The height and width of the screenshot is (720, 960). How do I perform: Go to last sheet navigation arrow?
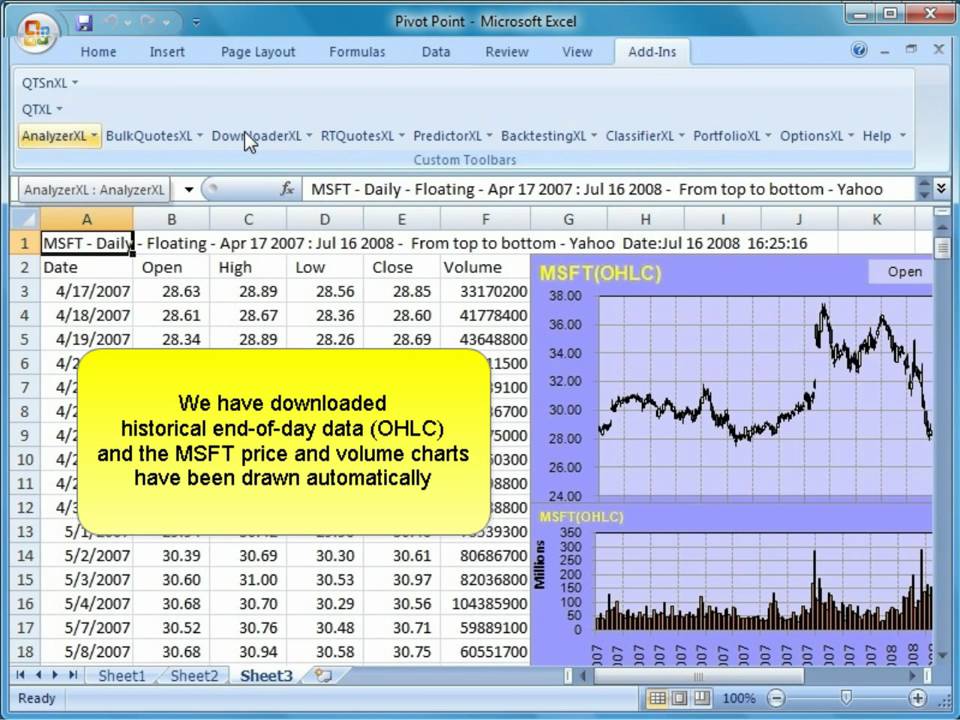click(73, 675)
